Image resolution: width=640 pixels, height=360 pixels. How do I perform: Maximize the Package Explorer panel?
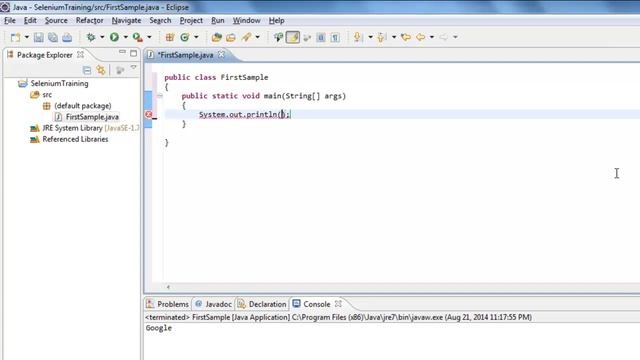pyautogui.click(x=133, y=53)
